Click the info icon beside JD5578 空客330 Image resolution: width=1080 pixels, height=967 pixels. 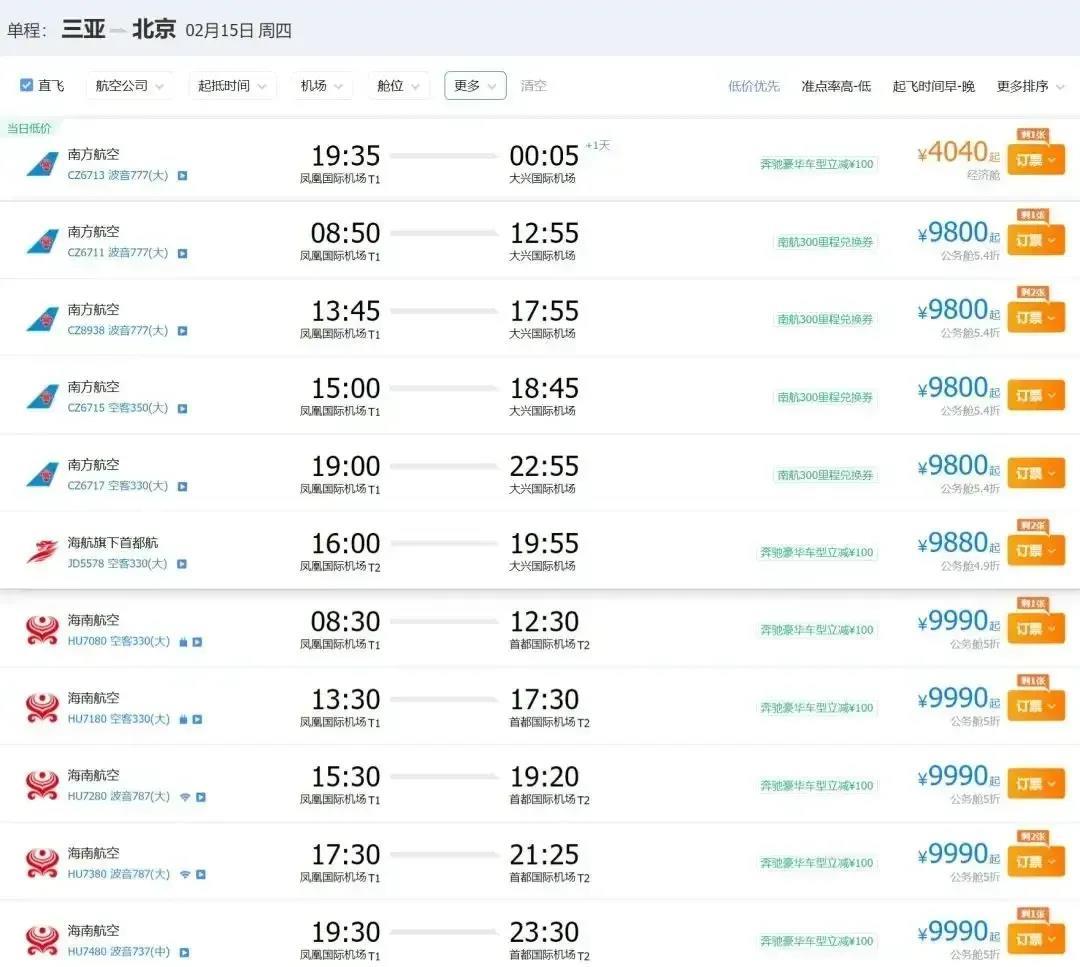point(182,564)
